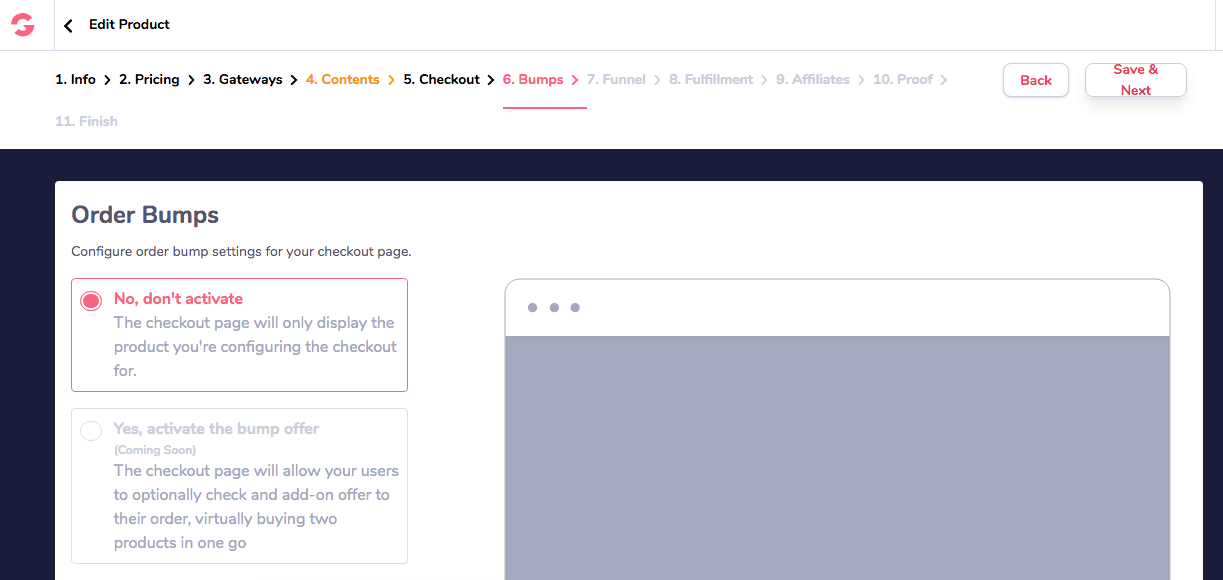Viewport: 1223px width, 580px height.
Task: Click the Save & Next button
Action: point(1136,80)
